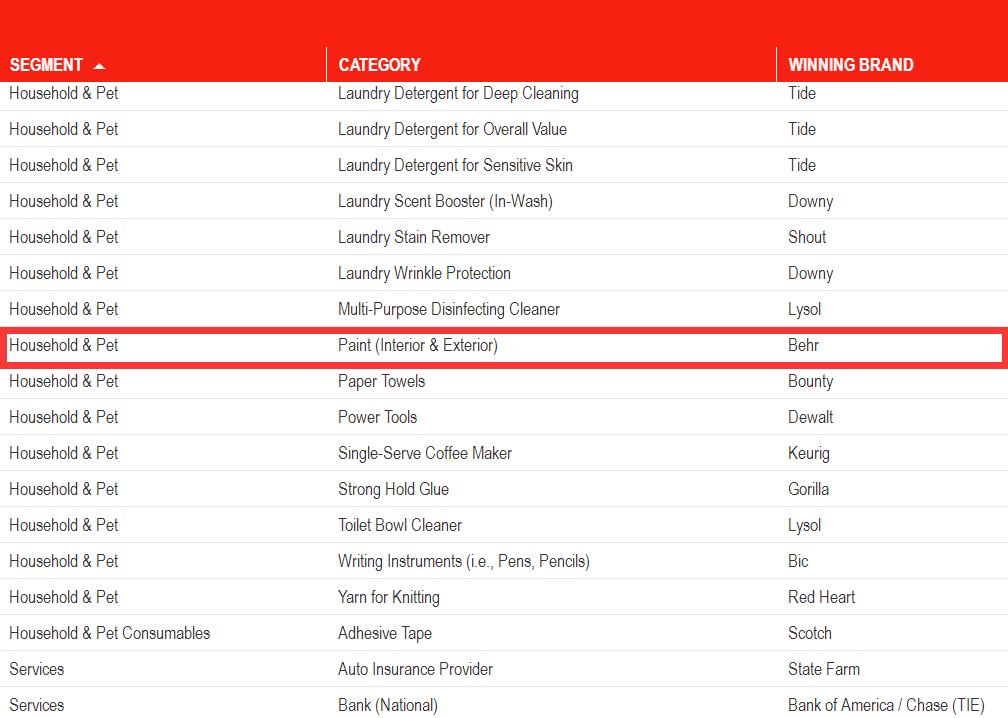Sort table by the SEGMENT column header

[46, 65]
